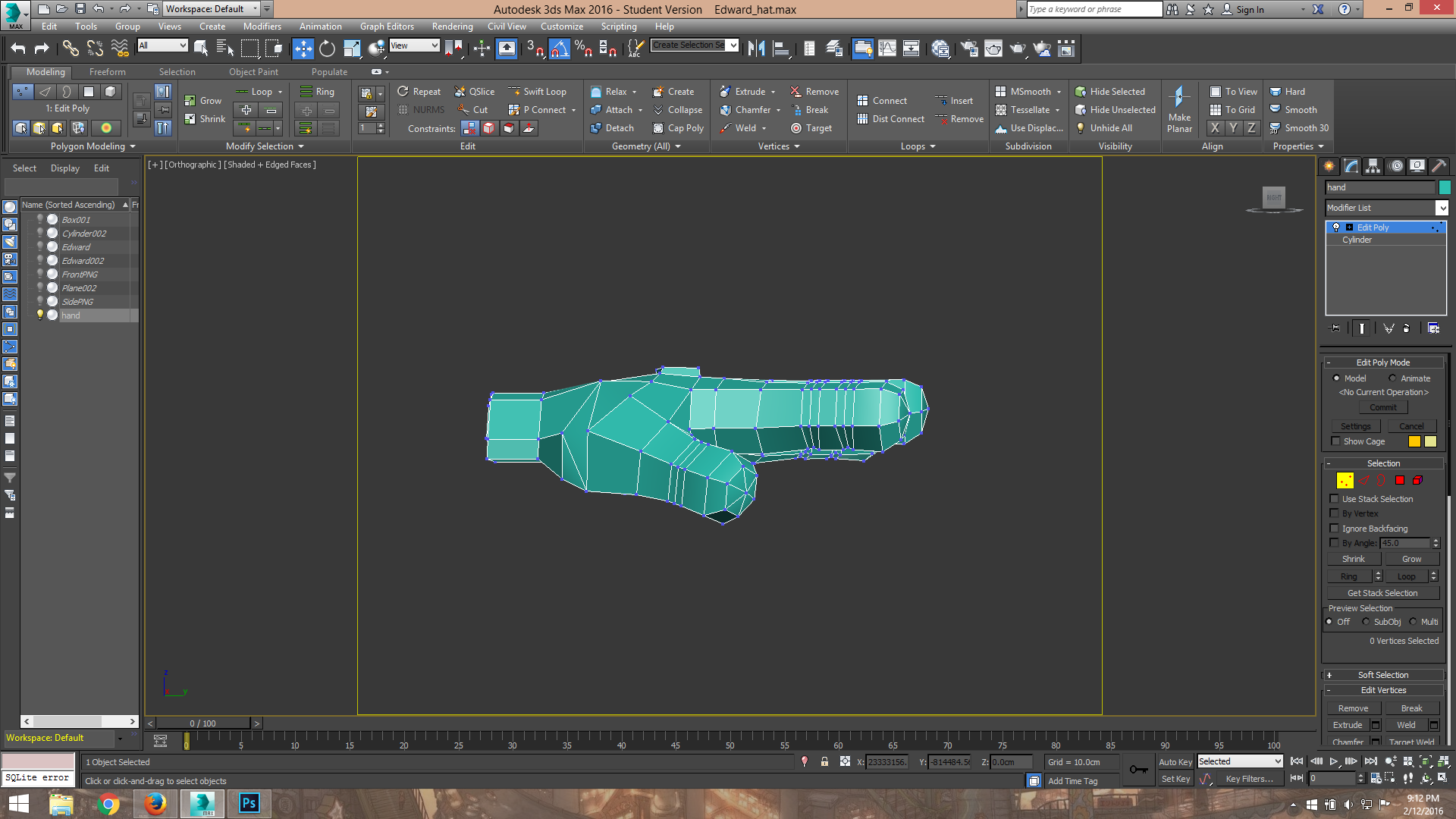Open the Rendering menu
Viewport: 1456px width, 819px height.
coord(452,27)
